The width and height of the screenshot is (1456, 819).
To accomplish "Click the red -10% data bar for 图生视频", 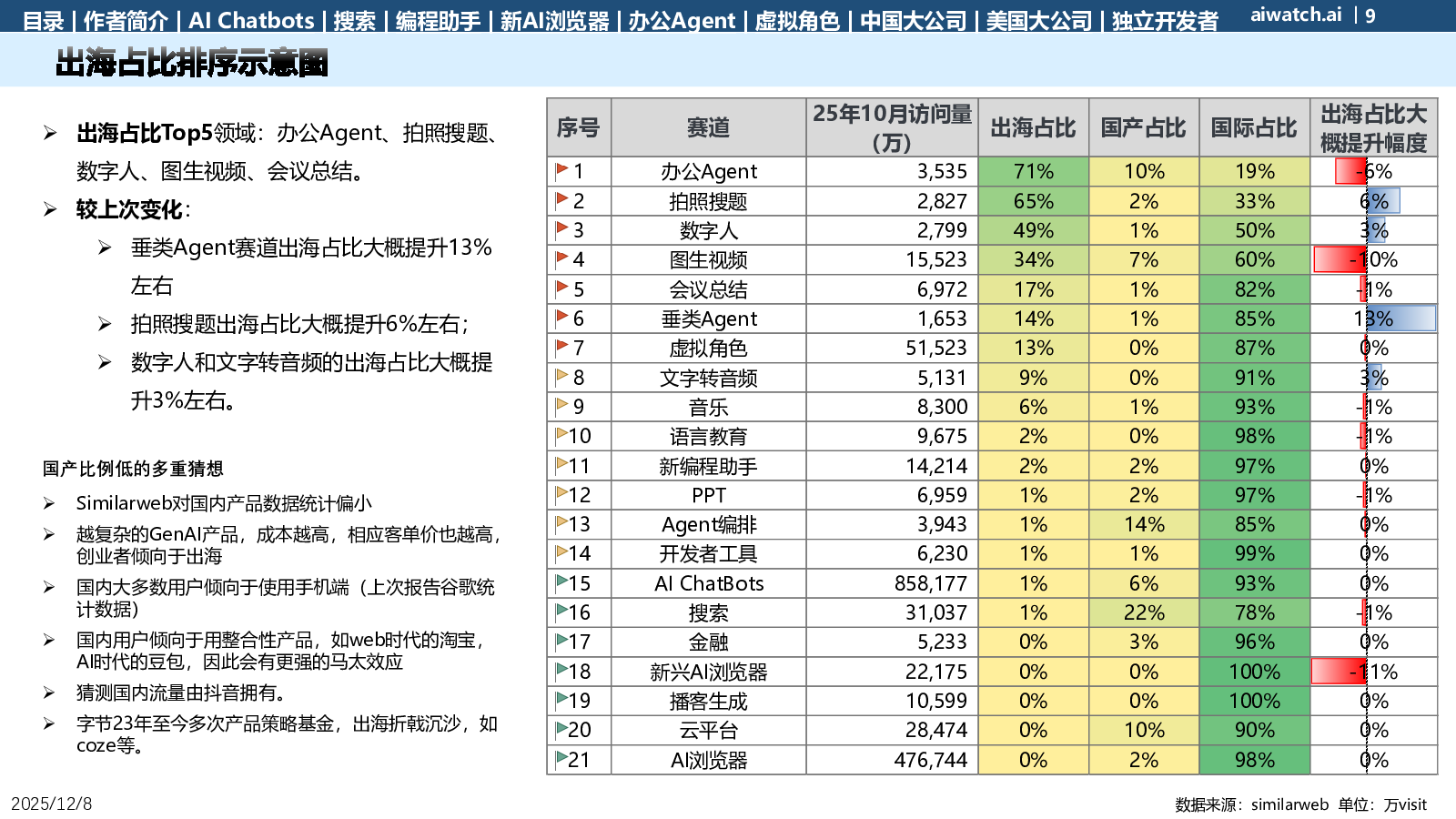I will (1340, 259).
